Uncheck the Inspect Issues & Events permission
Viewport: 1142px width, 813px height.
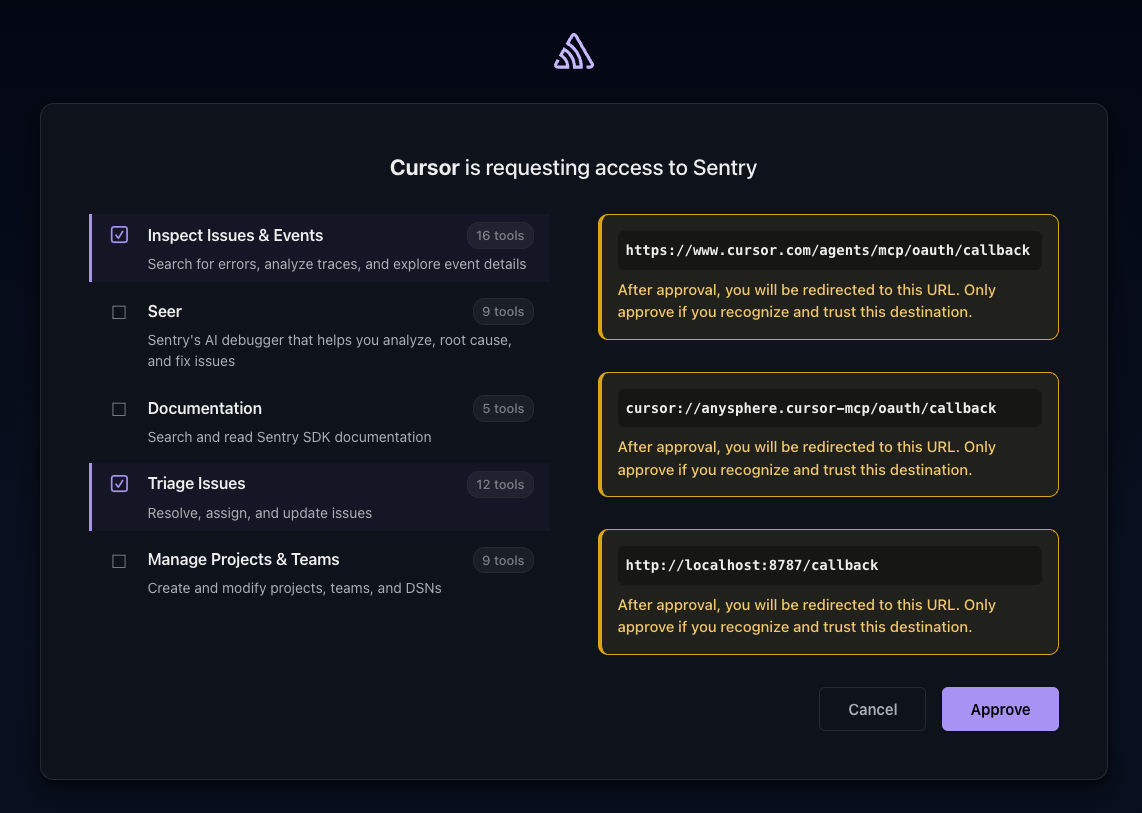pos(119,234)
